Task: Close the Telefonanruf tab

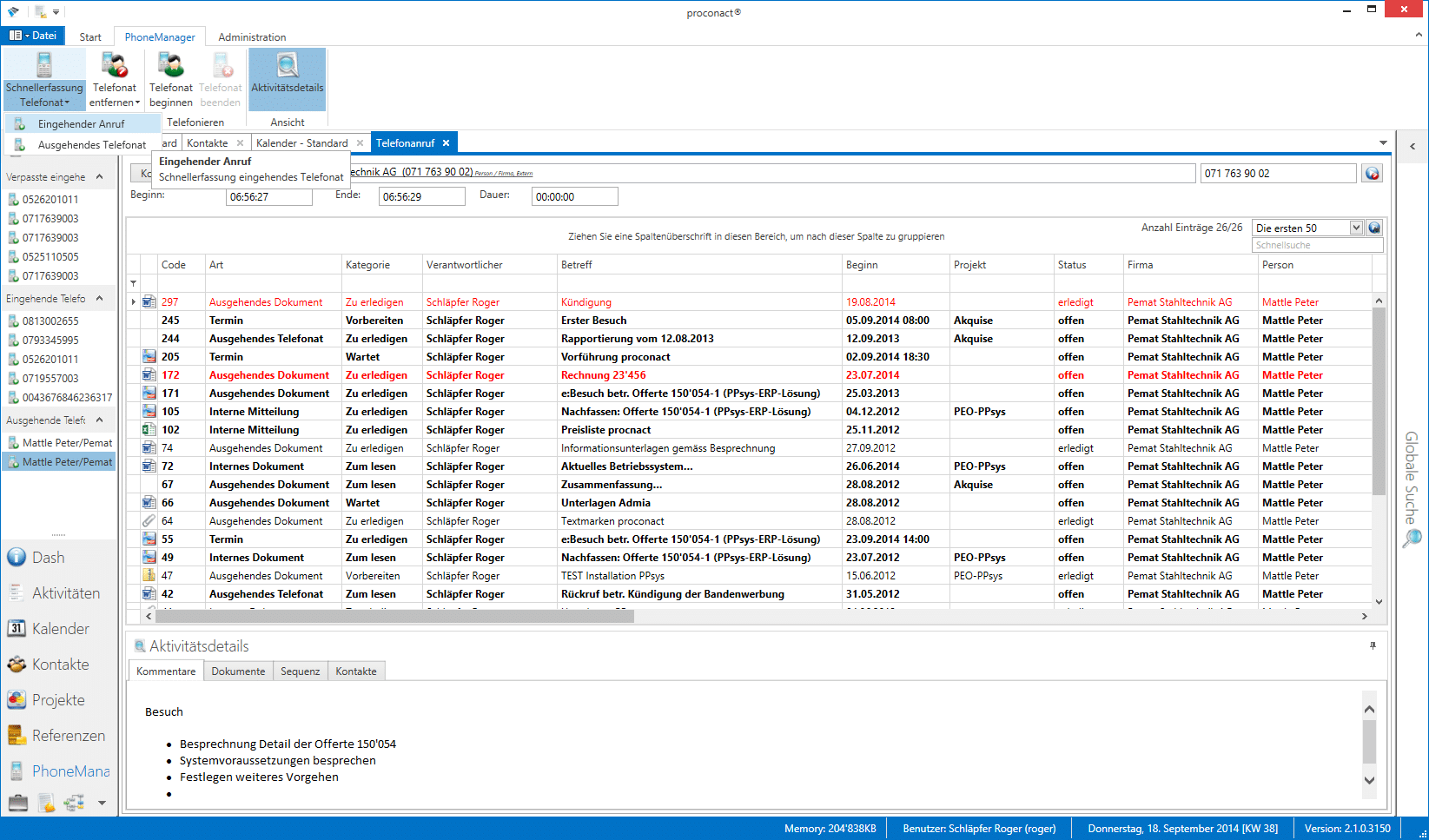Action: tap(447, 143)
